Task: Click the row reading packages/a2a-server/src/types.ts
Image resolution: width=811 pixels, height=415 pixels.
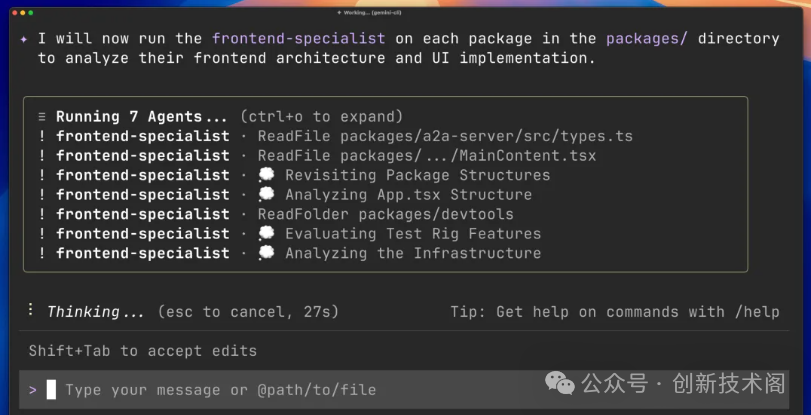Action: (x=336, y=136)
